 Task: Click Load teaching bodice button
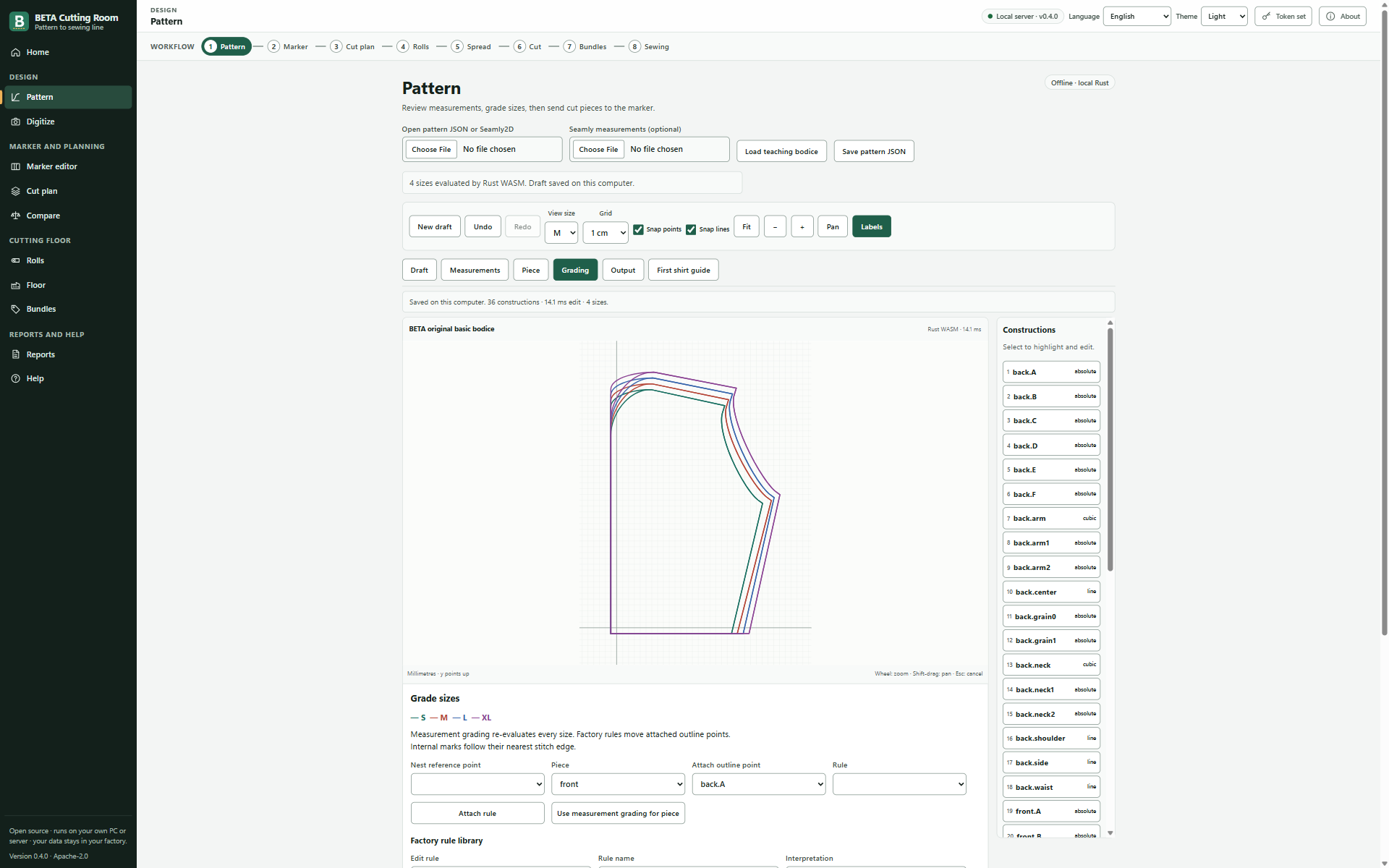click(781, 151)
